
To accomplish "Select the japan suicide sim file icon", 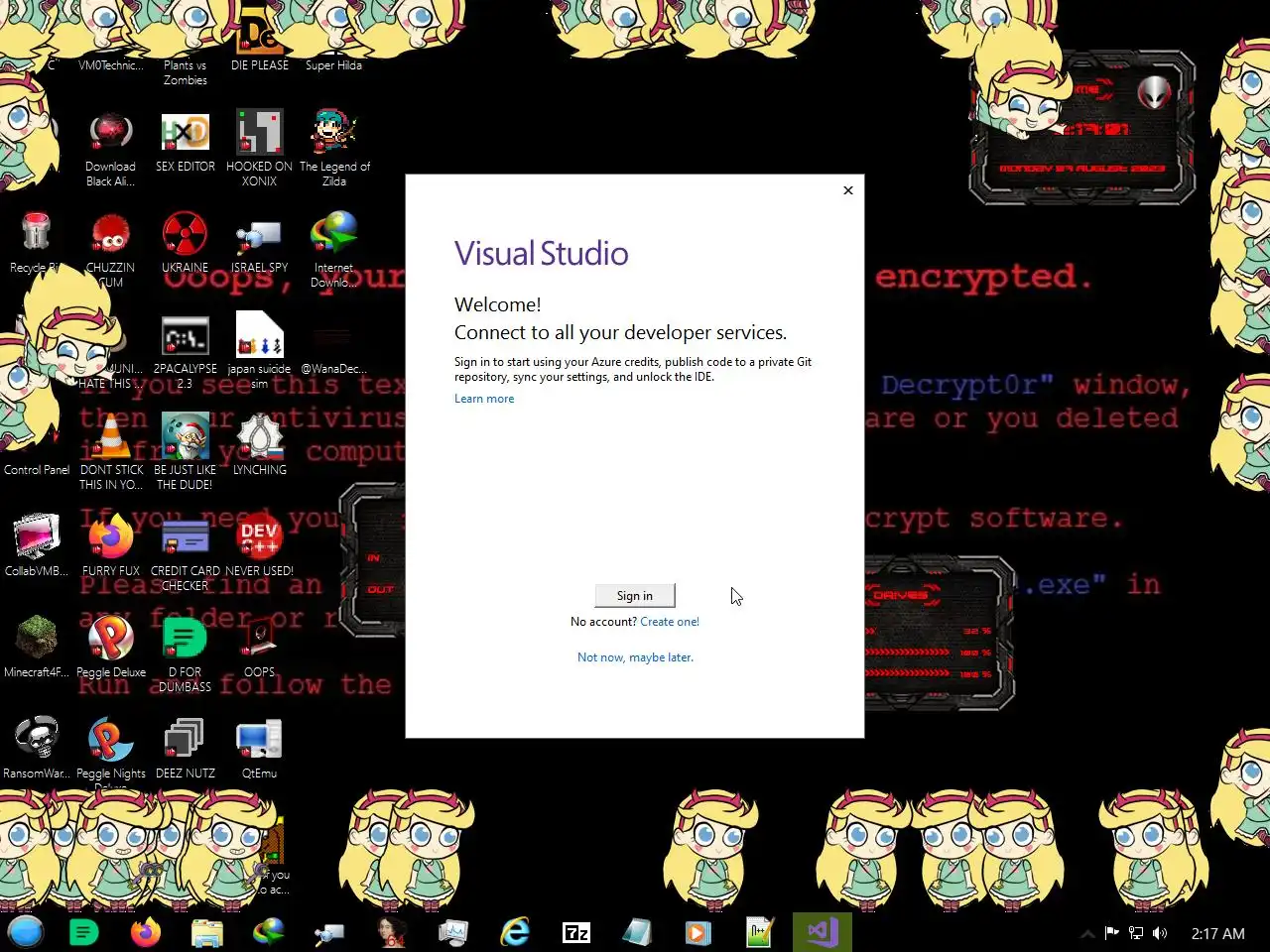I will point(260,350).
